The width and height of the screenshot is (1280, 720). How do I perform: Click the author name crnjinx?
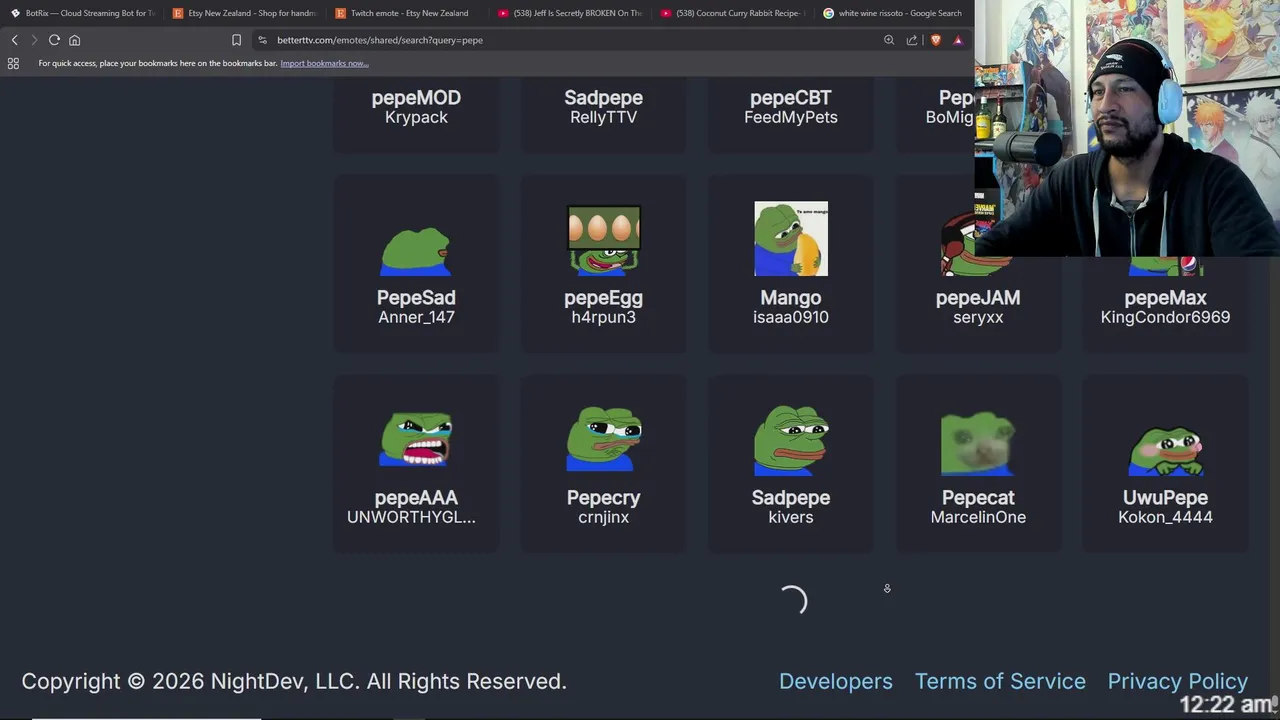point(603,517)
